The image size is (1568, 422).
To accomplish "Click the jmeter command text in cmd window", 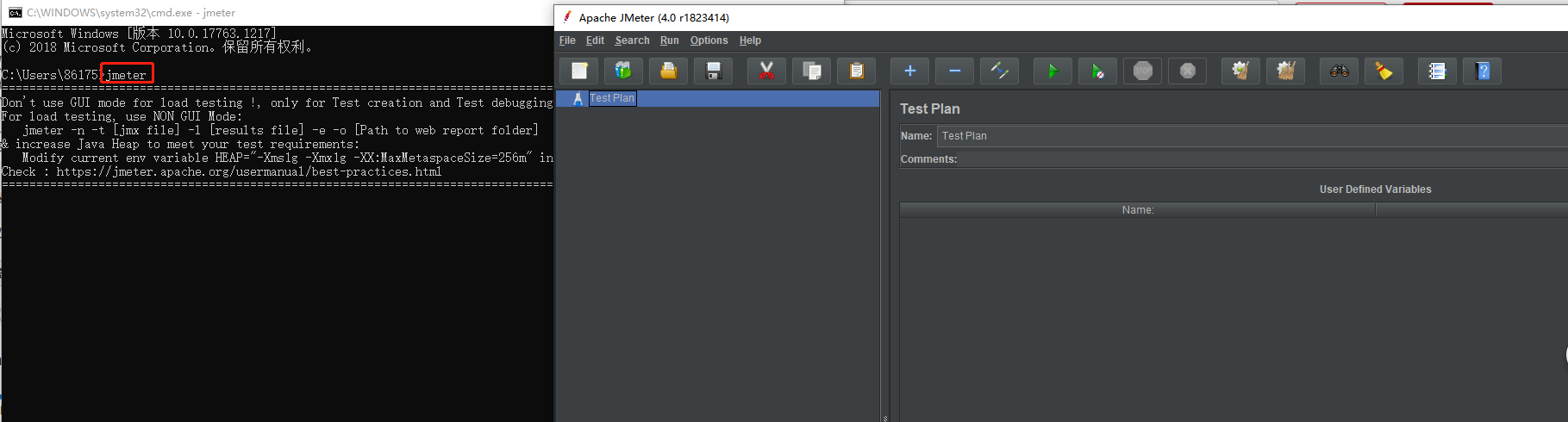I will [127, 75].
